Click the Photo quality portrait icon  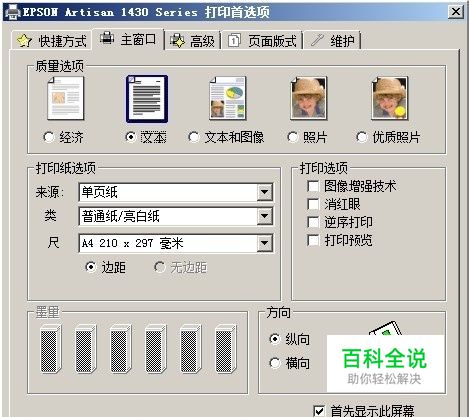[x=309, y=98]
